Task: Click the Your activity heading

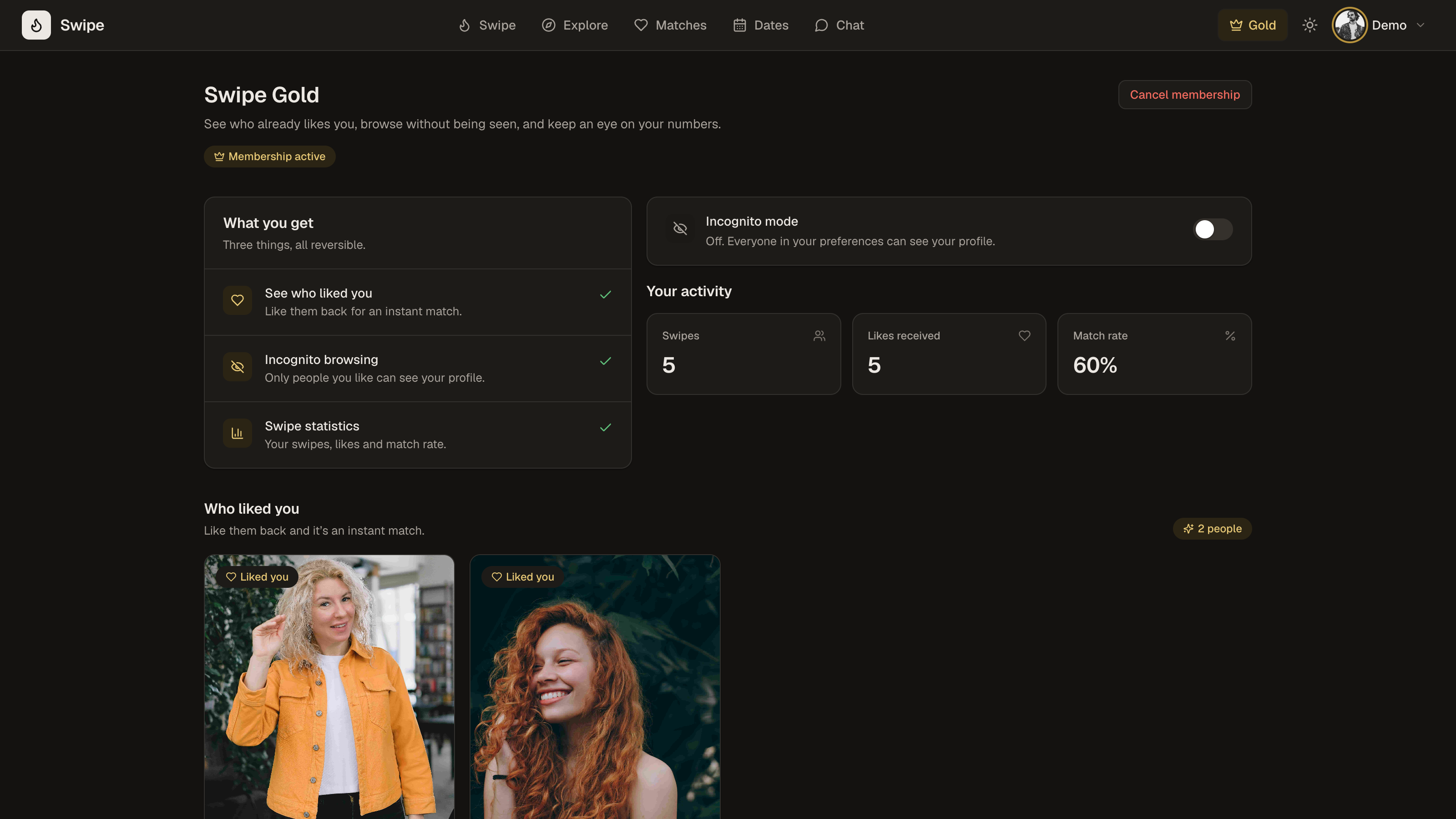Action: 688,291
